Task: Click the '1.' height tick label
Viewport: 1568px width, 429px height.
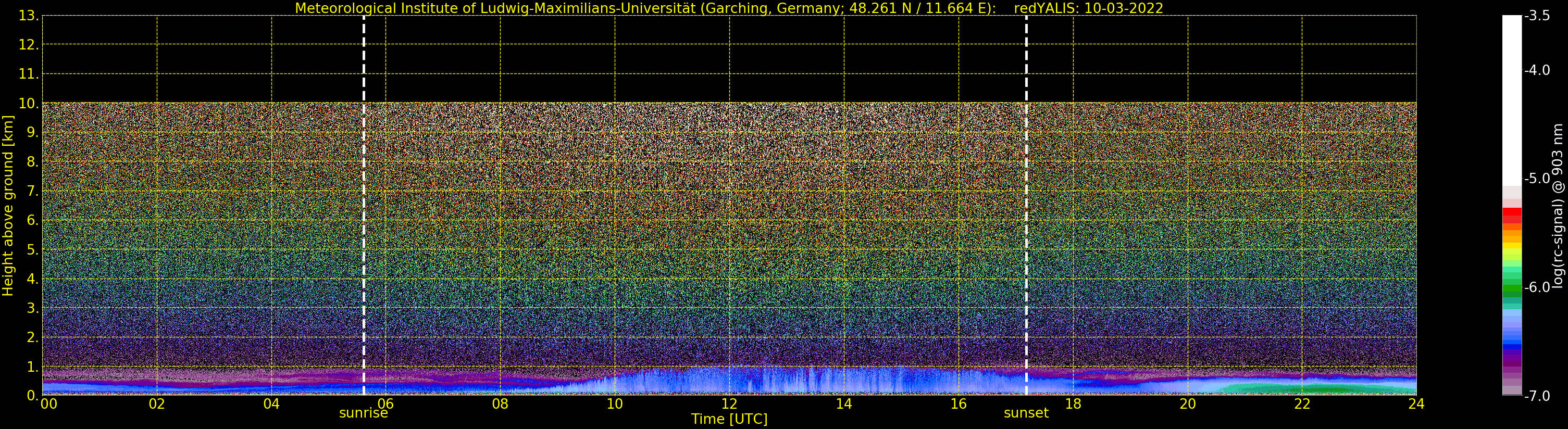Action: 32,367
